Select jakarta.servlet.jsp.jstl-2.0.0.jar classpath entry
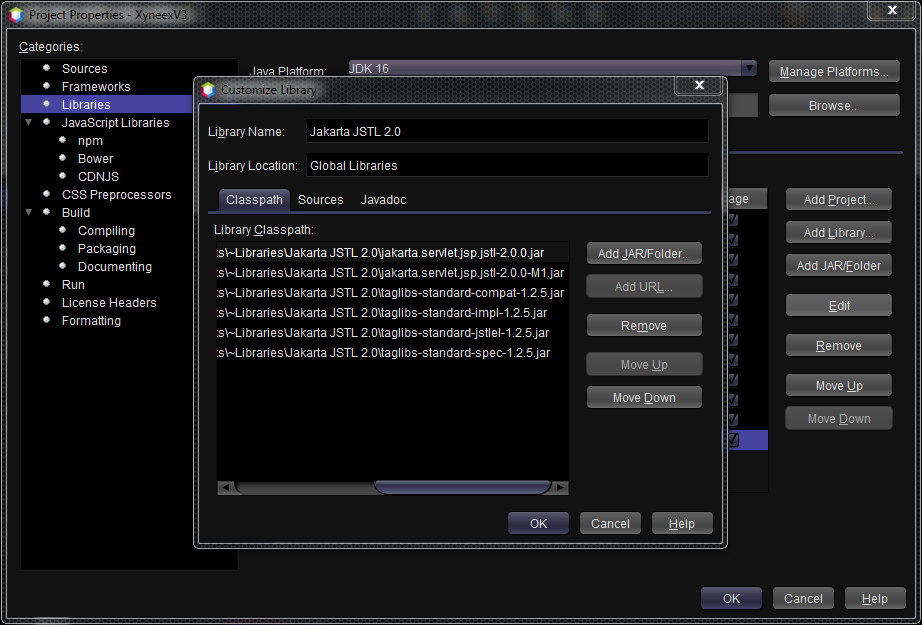922x625 pixels. pos(393,253)
